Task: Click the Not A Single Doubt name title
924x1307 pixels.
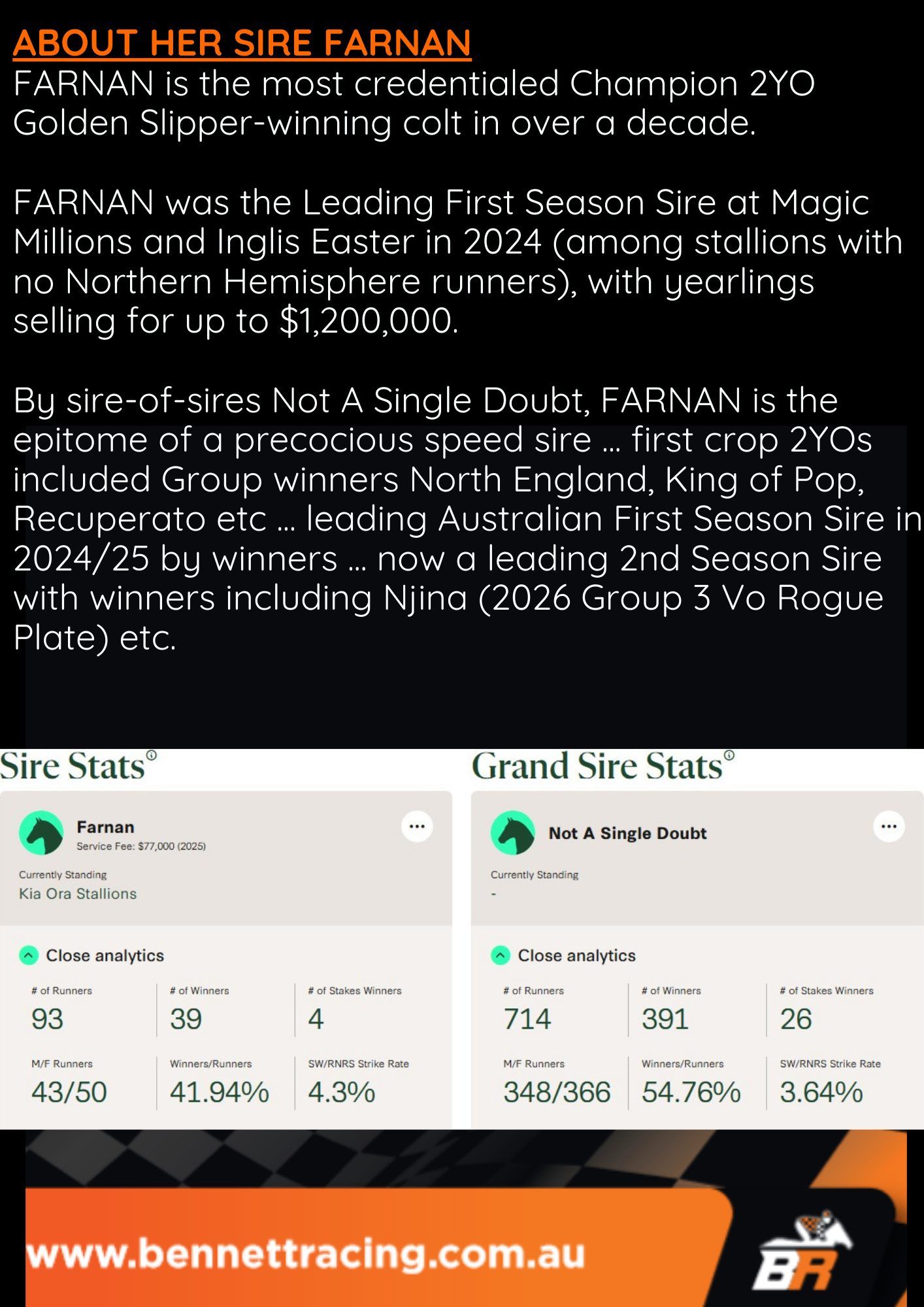Action: (x=627, y=833)
